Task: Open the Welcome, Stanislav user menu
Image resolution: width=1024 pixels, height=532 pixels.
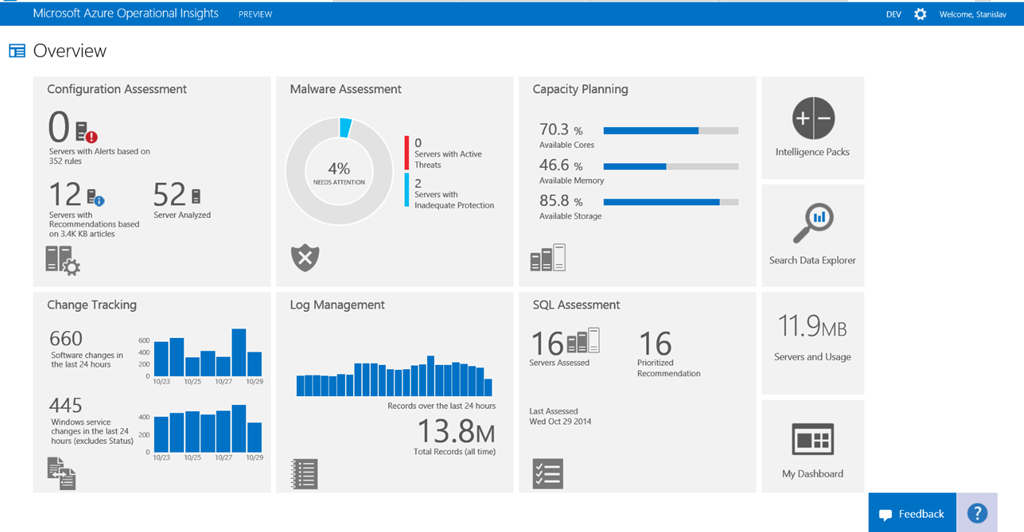Action: point(975,14)
